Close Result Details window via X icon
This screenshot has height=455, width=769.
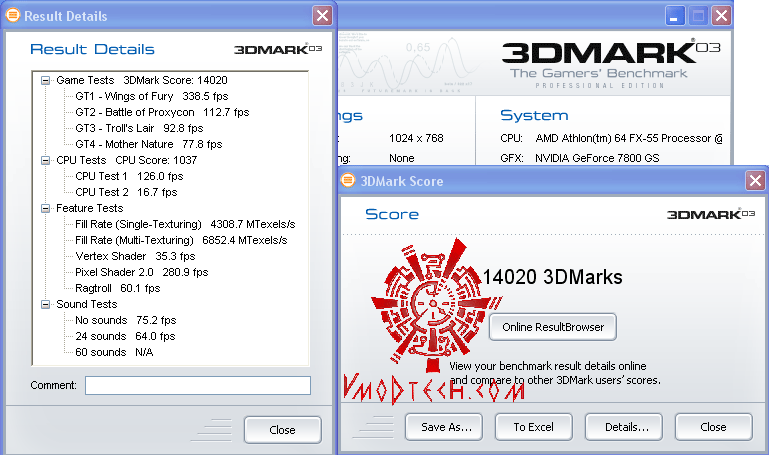pyautogui.click(x=322, y=16)
